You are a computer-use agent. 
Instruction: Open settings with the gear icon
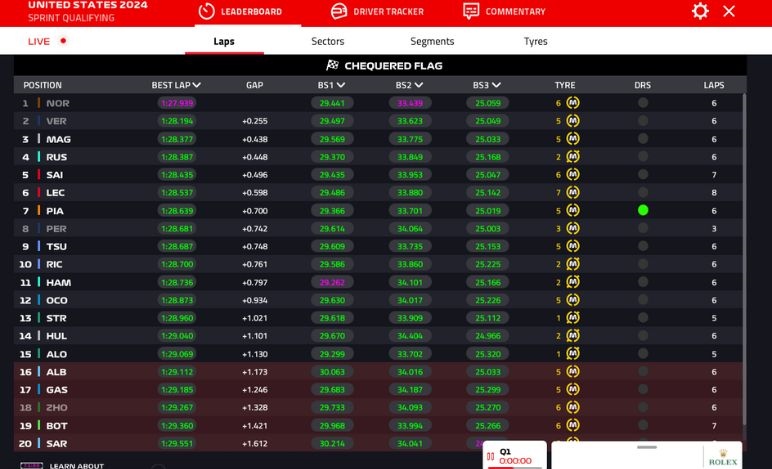[x=700, y=11]
